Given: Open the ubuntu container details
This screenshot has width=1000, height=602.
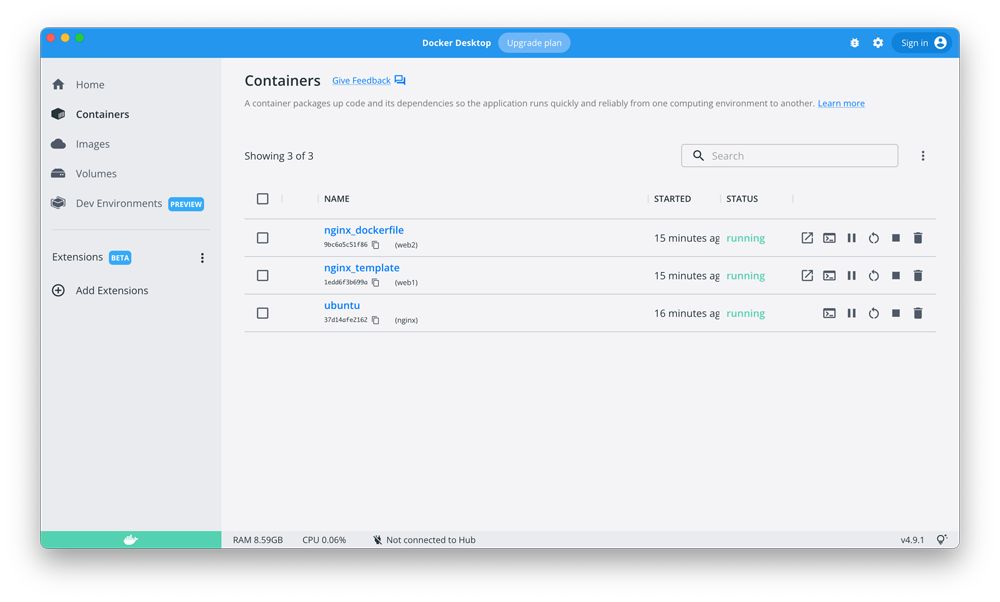Looking at the screenshot, I should 342,305.
